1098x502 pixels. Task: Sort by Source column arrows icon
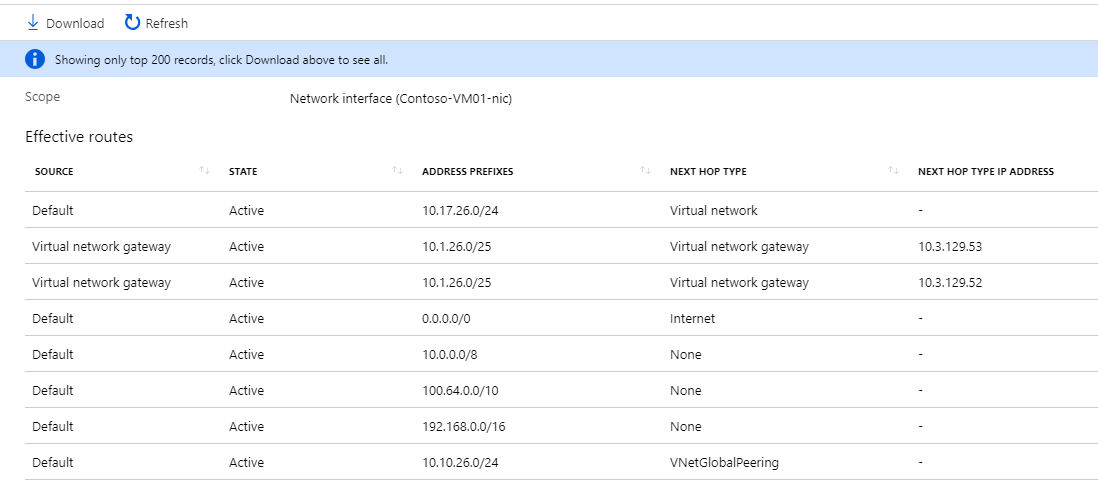tap(204, 171)
